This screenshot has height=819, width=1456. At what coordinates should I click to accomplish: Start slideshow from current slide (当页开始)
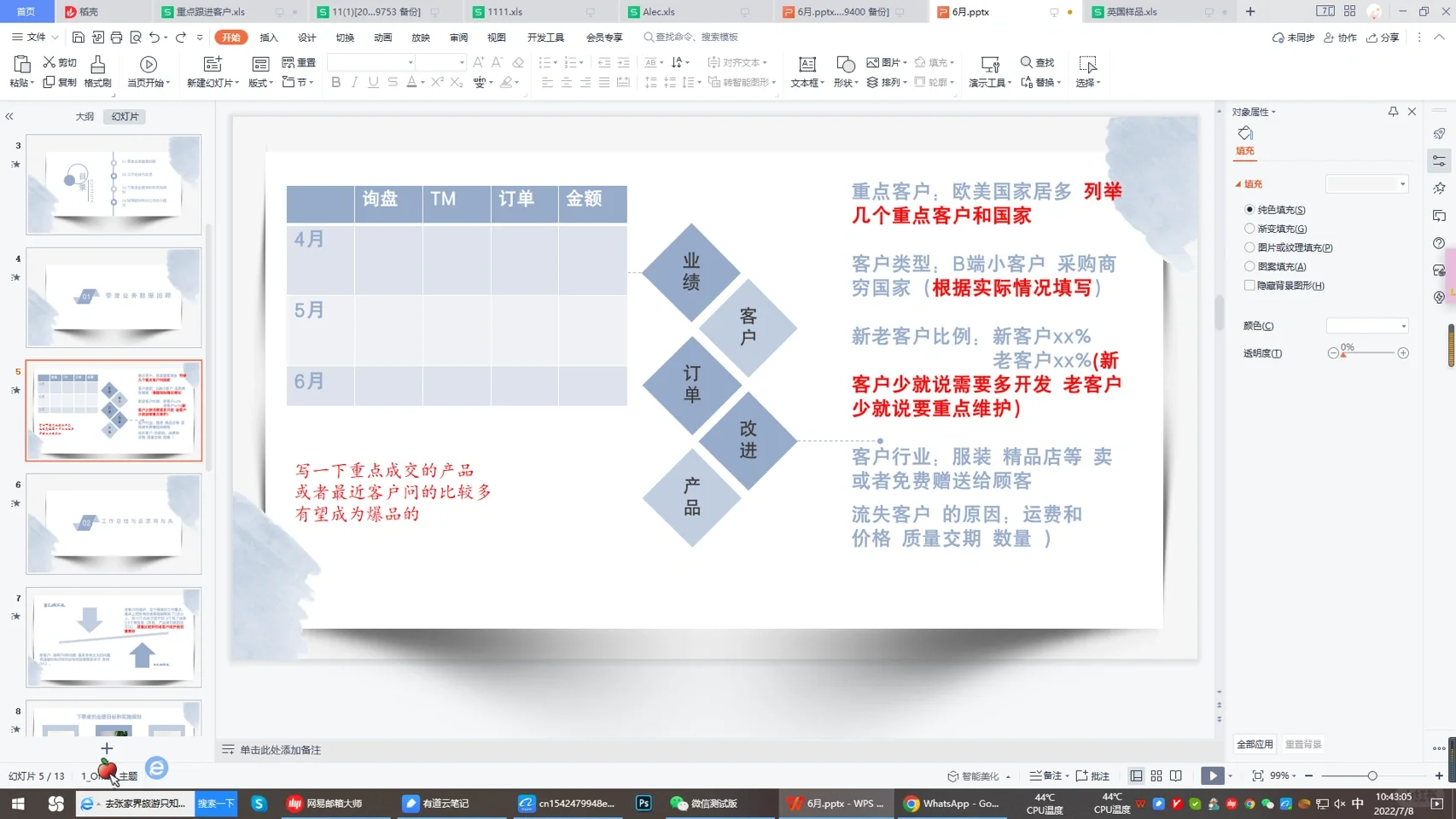point(148,65)
